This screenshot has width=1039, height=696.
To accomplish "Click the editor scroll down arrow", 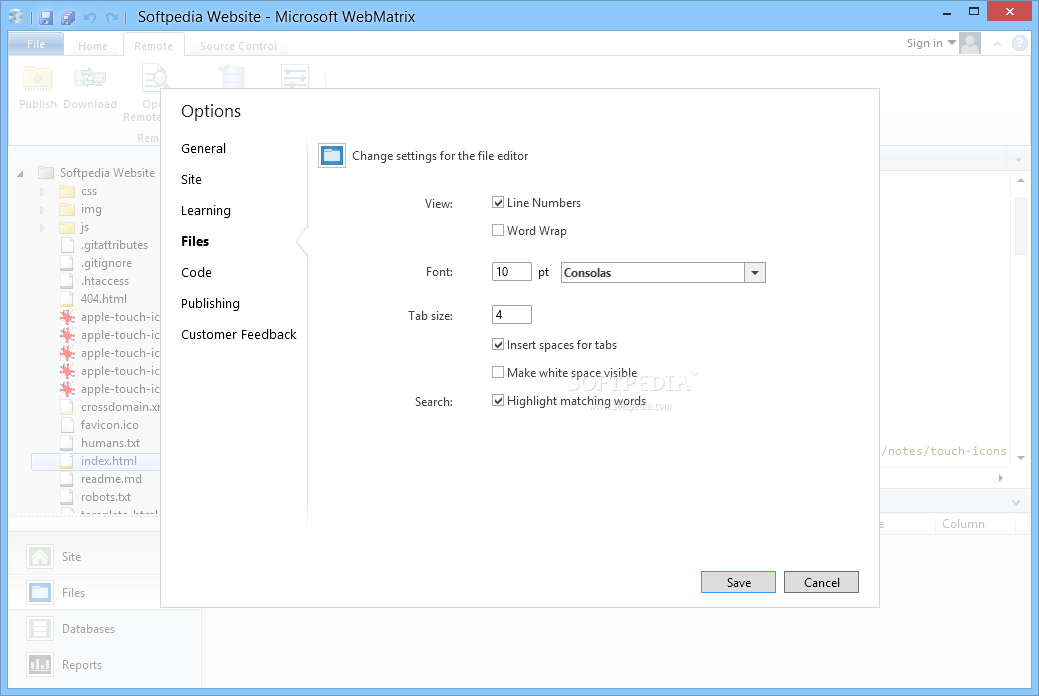I will pos(1020,457).
